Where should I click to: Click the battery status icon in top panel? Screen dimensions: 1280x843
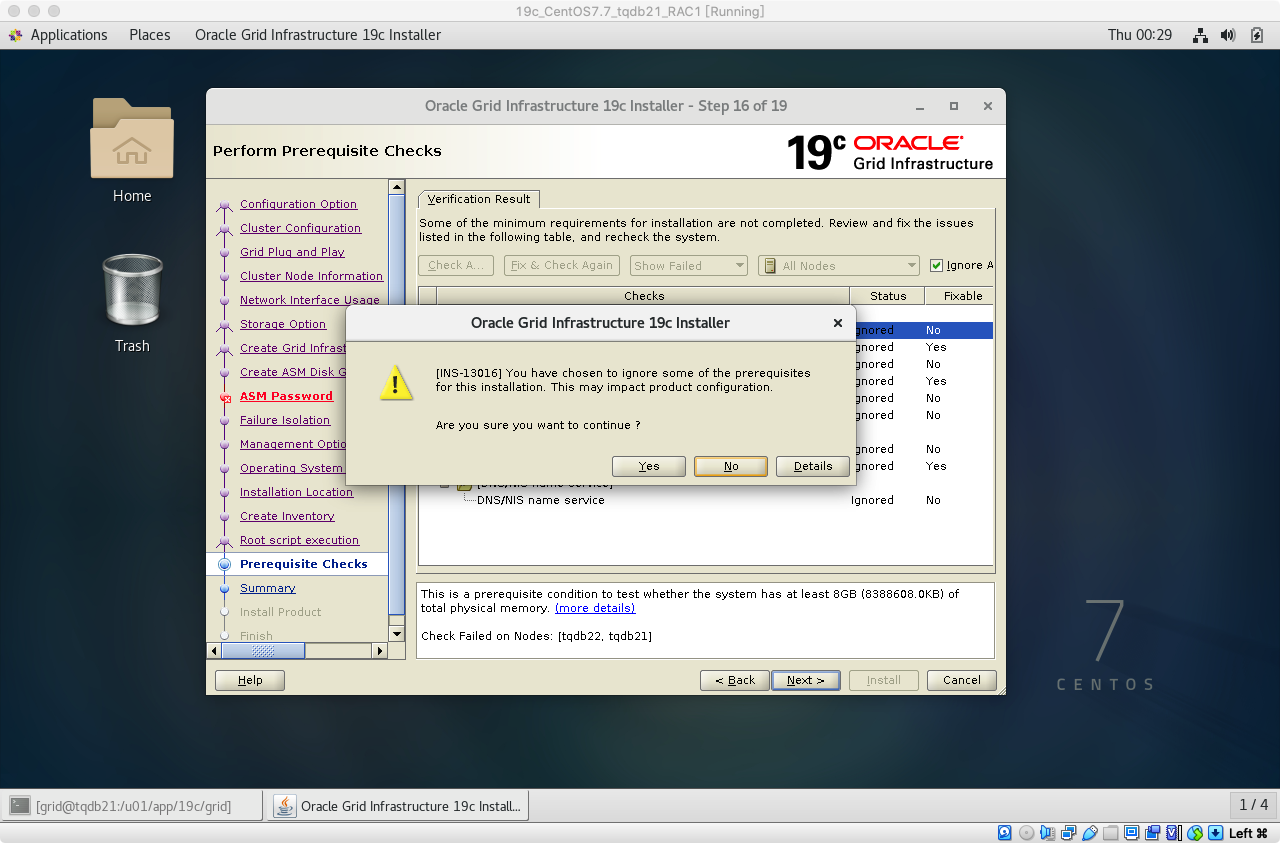[x=1257, y=35]
